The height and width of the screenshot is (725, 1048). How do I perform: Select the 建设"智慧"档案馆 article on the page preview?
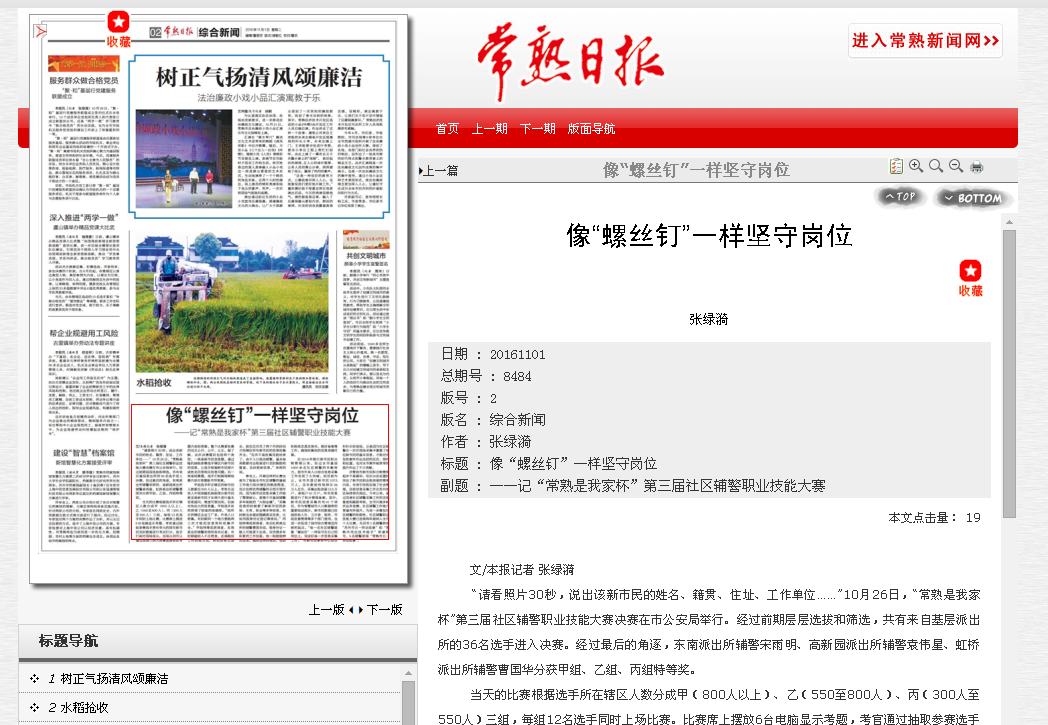click(84, 496)
